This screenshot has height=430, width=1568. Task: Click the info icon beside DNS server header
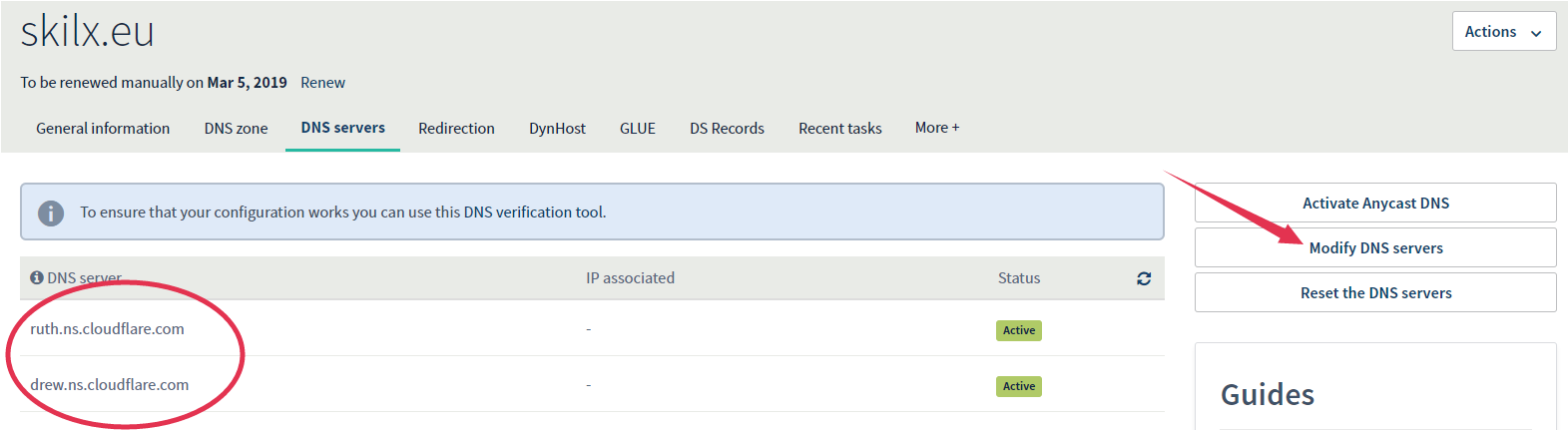[x=37, y=278]
